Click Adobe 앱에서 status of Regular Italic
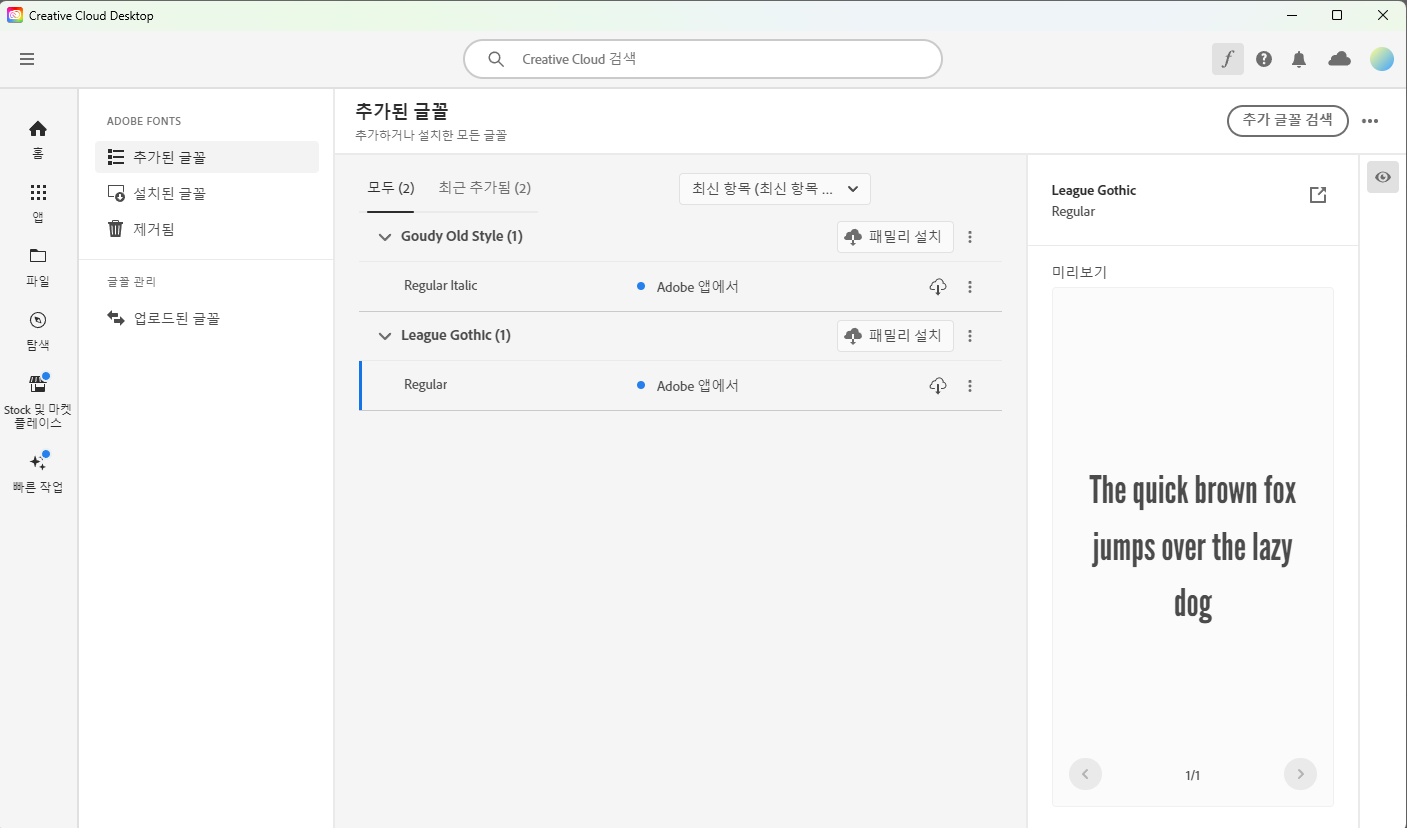 coord(697,287)
